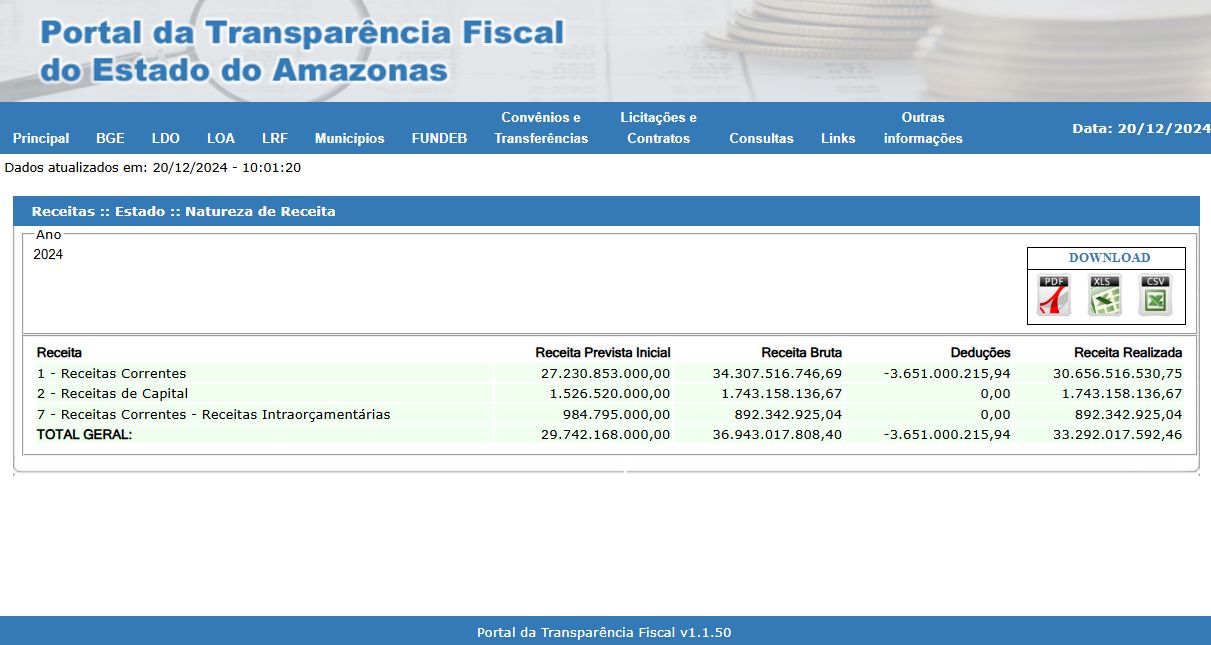The height and width of the screenshot is (645, 1211).
Task: Open the LOA menu
Action: point(221,138)
